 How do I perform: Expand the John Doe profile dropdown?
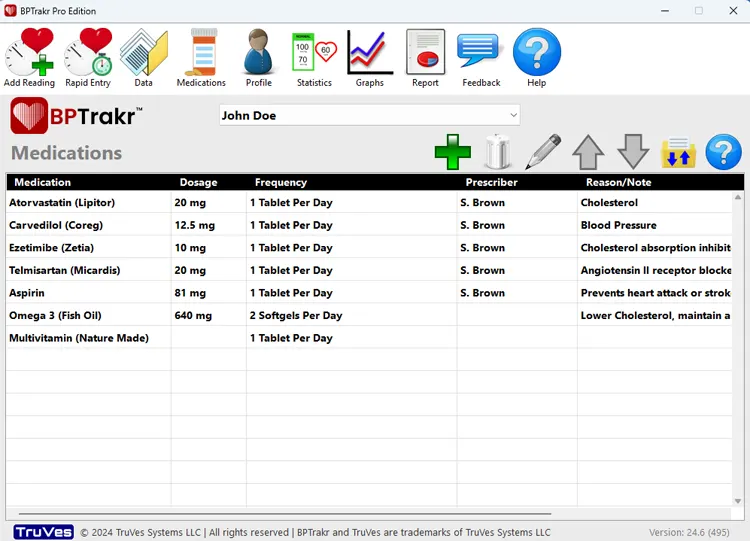pos(513,115)
